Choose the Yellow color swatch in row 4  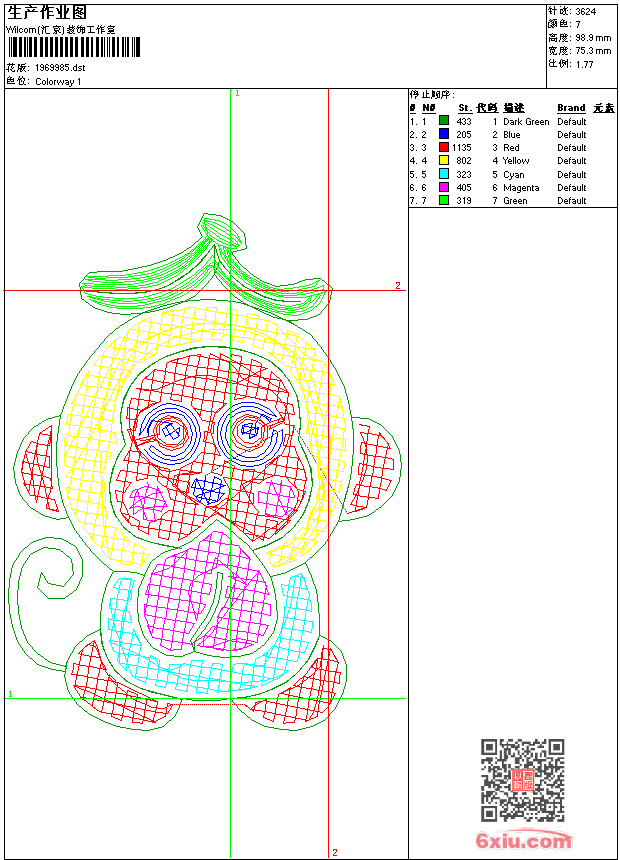tap(444, 160)
